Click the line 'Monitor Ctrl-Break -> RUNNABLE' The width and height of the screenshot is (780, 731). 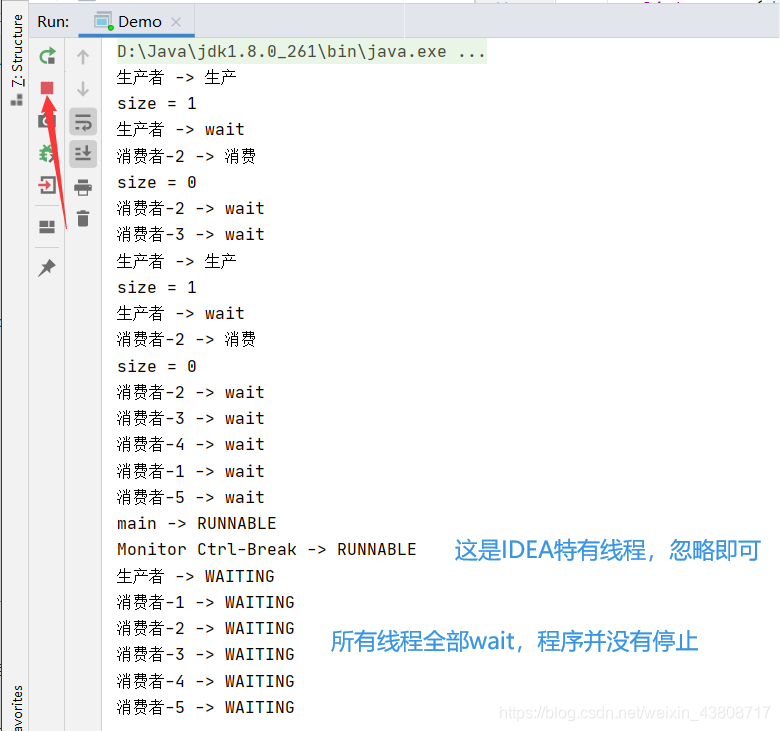pyautogui.click(x=267, y=549)
